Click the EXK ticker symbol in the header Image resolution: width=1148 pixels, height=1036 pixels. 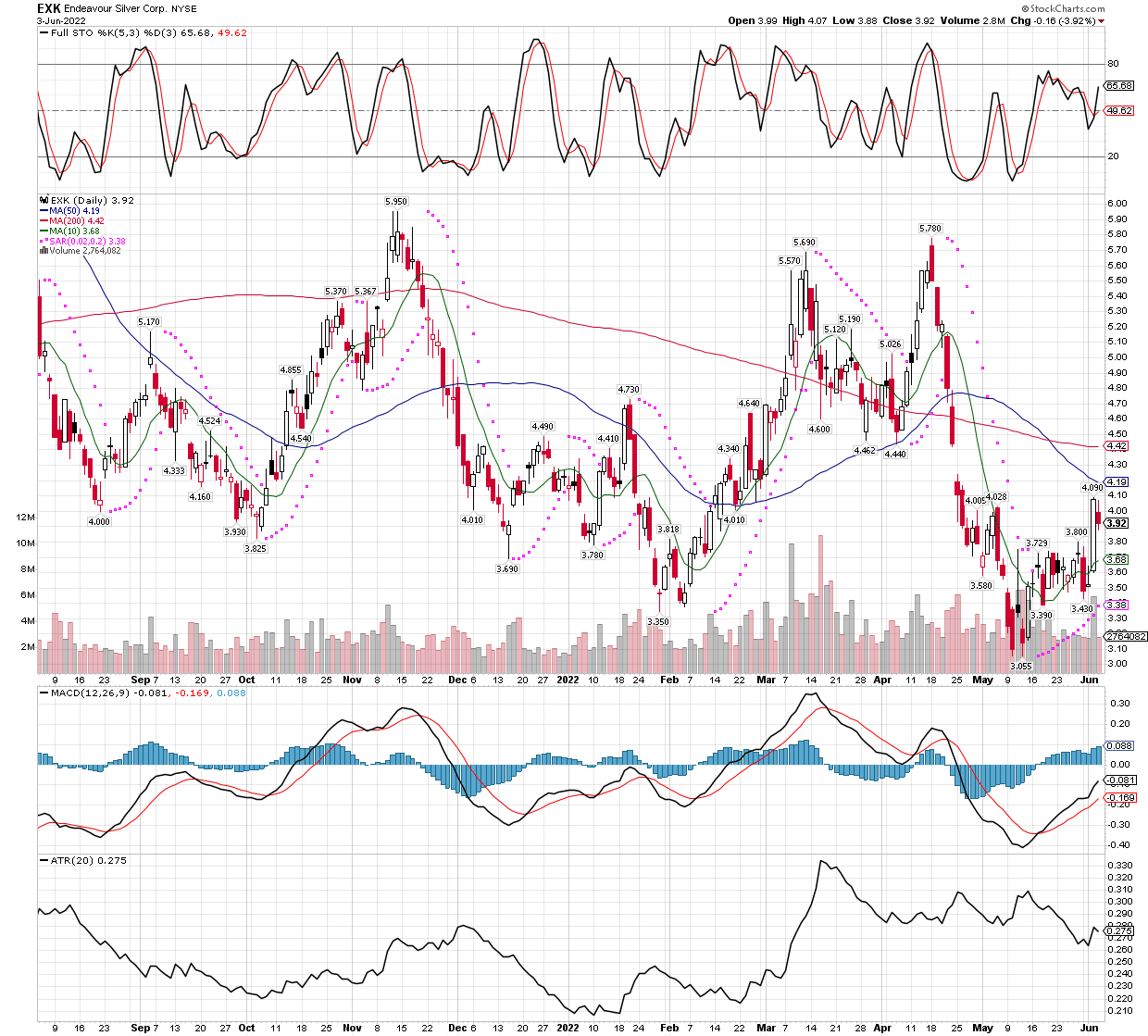49,7
